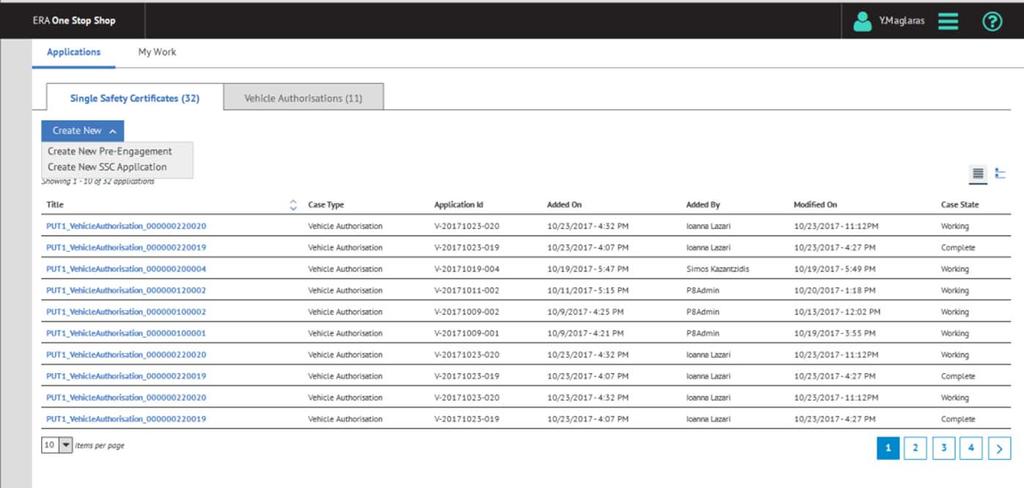Go to page 3
Viewport: 1024px width, 488px height.
(x=944, y=448)
